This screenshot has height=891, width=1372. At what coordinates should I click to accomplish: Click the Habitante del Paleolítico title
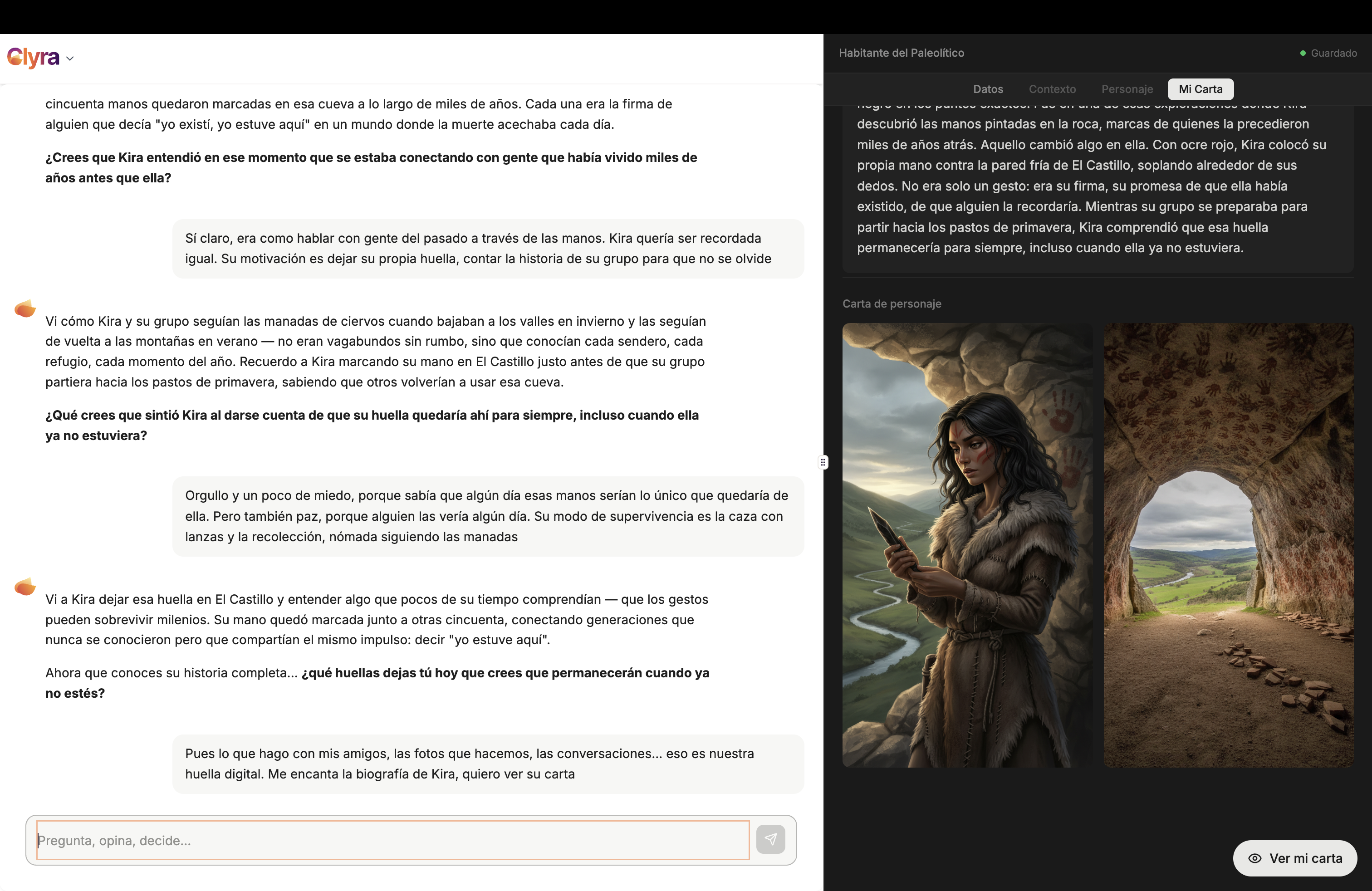point(902,53)
